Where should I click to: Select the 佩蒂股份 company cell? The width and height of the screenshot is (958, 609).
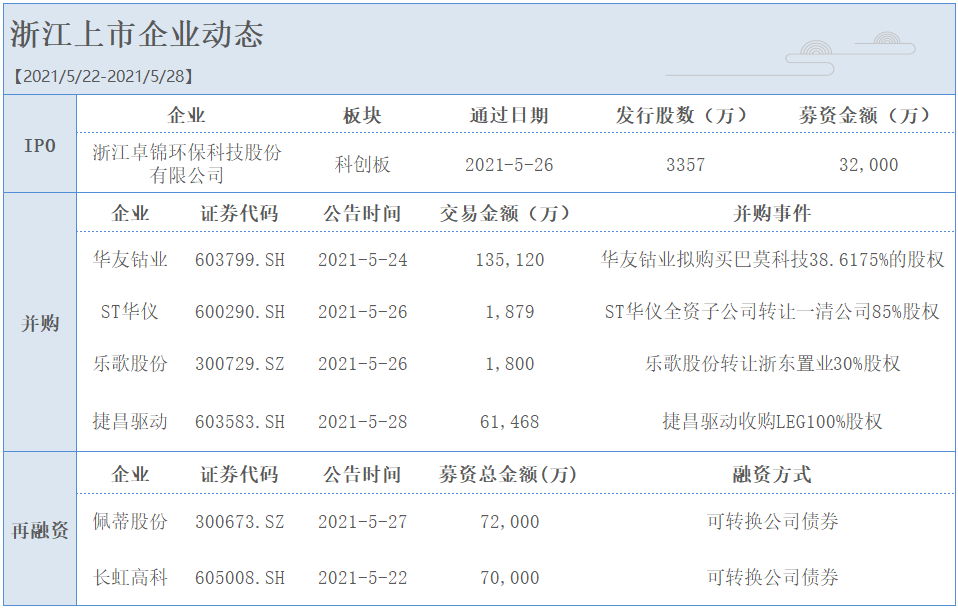pyautogui.click(x=130, y=521)
